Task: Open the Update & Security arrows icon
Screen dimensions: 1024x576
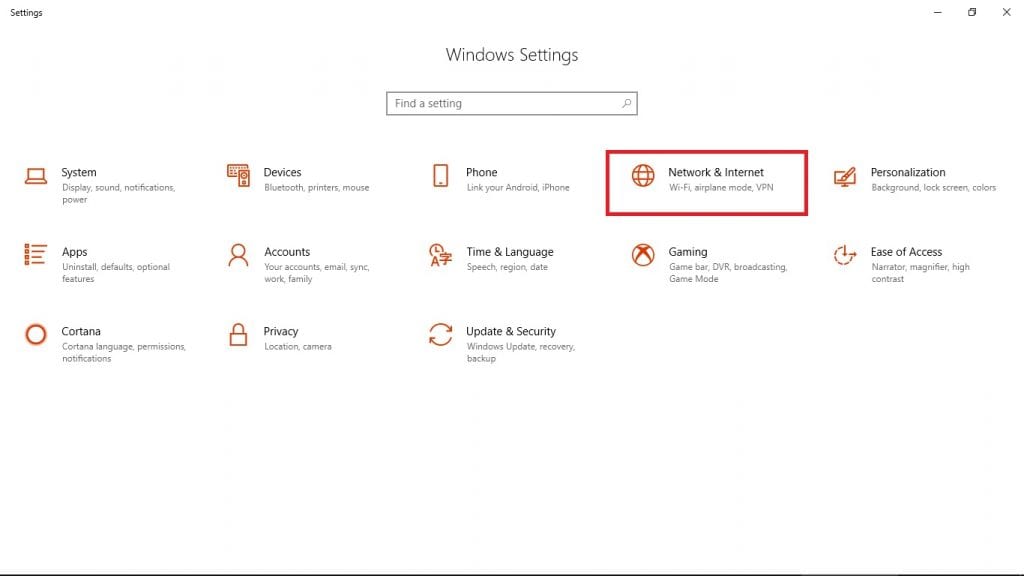Action: point(440,334)
